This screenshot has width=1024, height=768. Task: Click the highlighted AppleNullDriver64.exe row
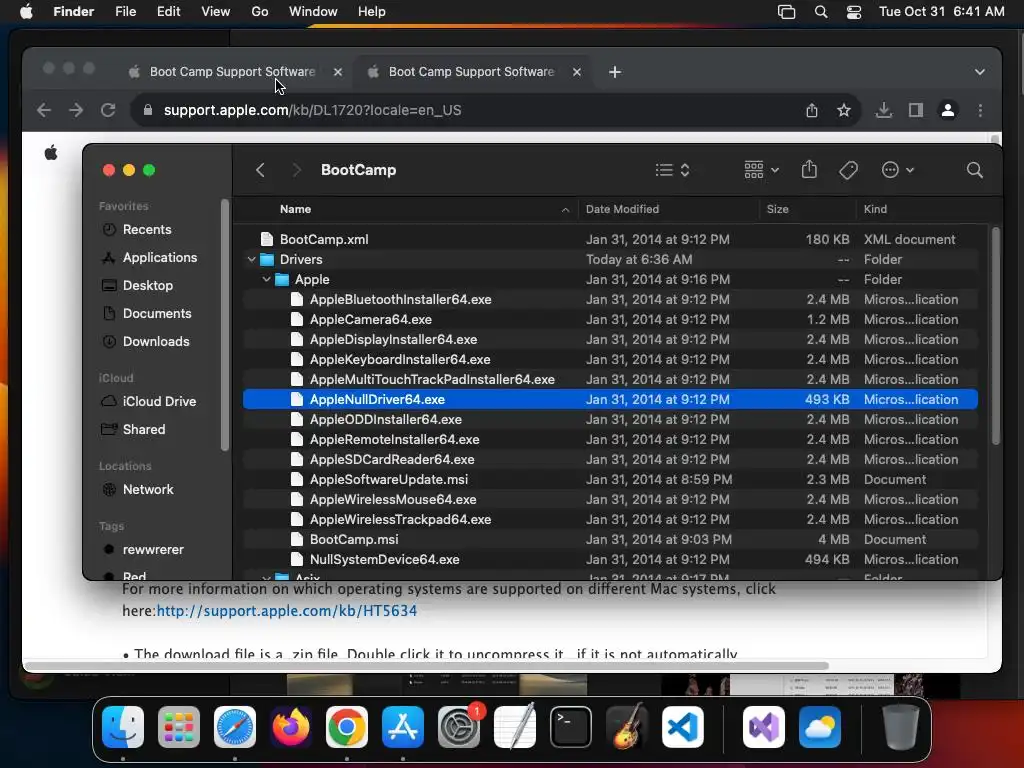coord(610,400)
